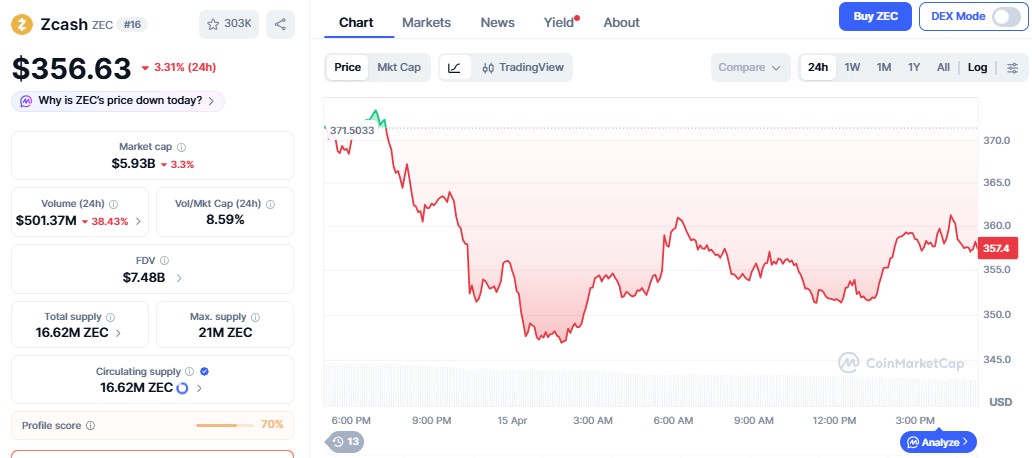Click the USD currency axis label
This screenshot has width=1032, height=458.
click(x=1000, y=401)
